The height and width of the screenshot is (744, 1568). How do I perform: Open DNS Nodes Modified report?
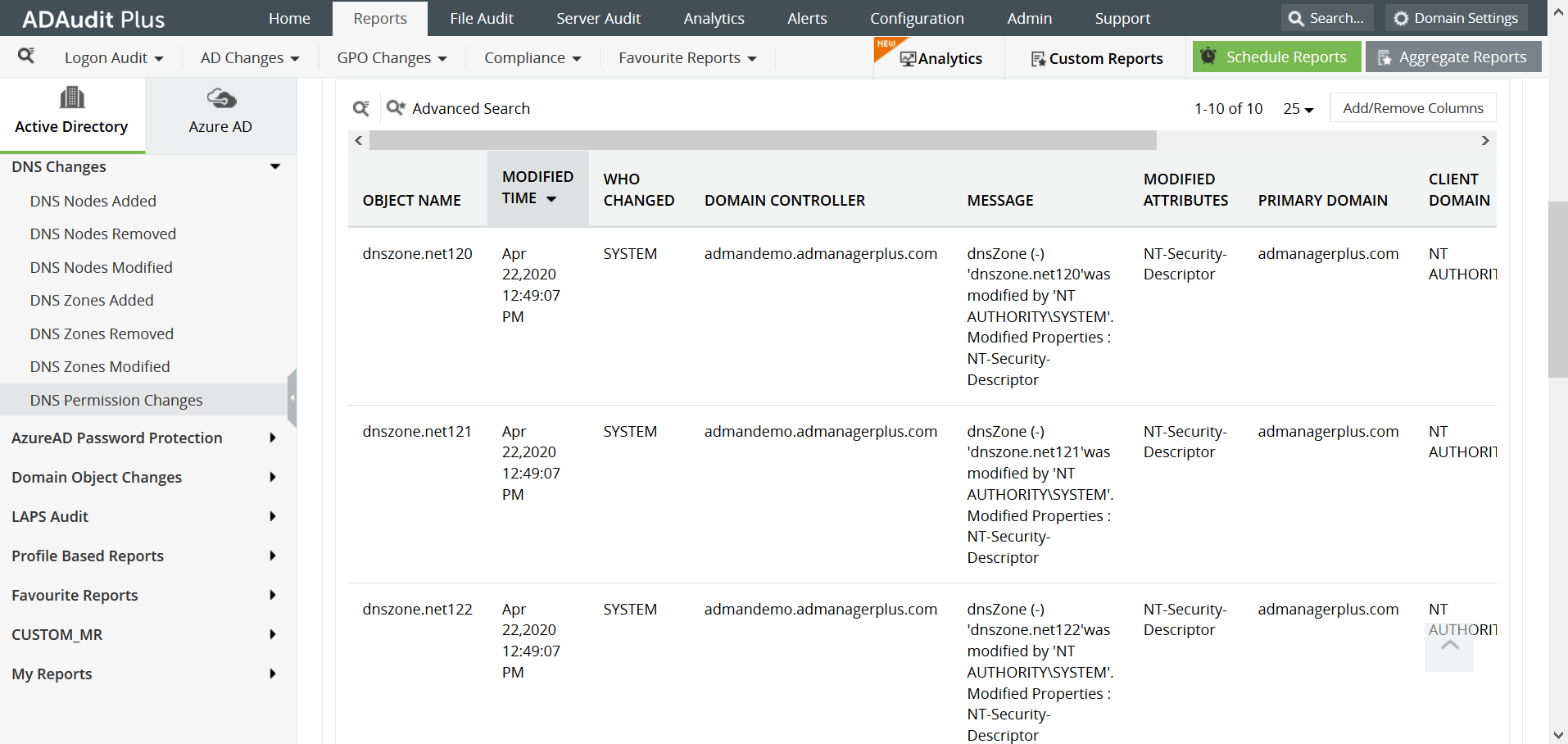(x=102, y=267)
